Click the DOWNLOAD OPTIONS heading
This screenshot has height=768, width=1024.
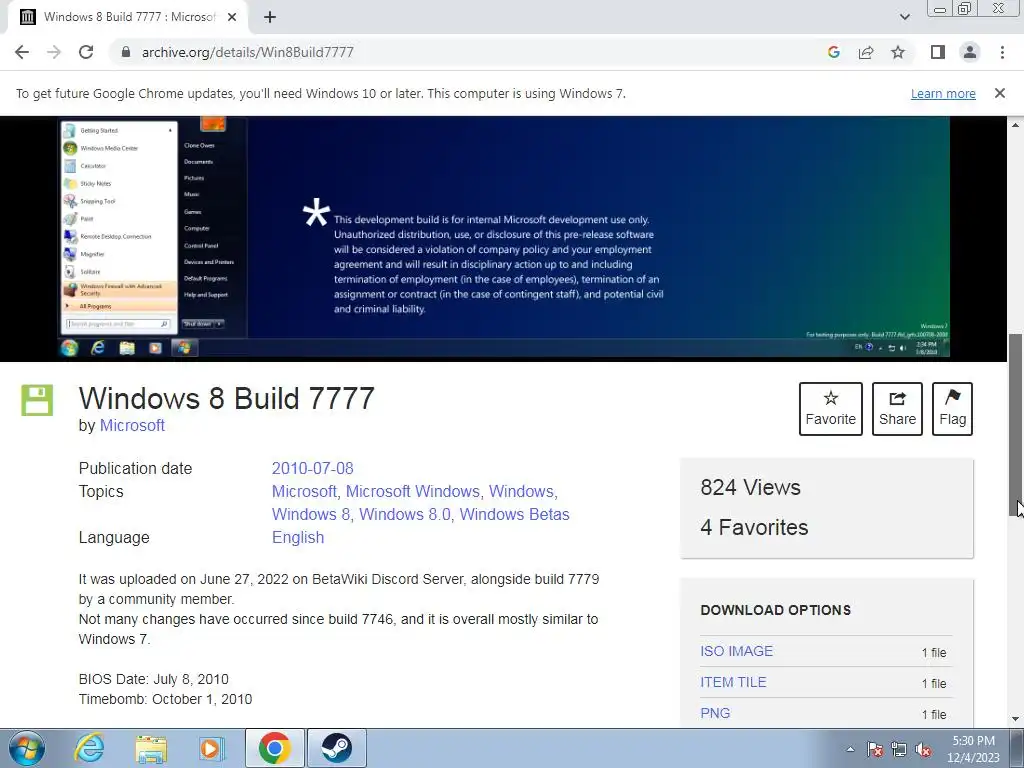click(x=775, y=610)
